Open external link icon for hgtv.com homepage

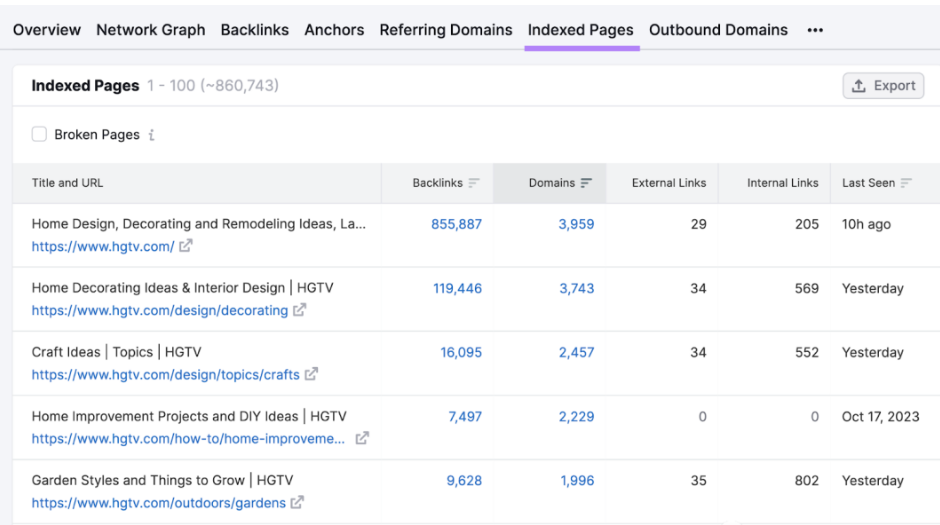[186, 246]
